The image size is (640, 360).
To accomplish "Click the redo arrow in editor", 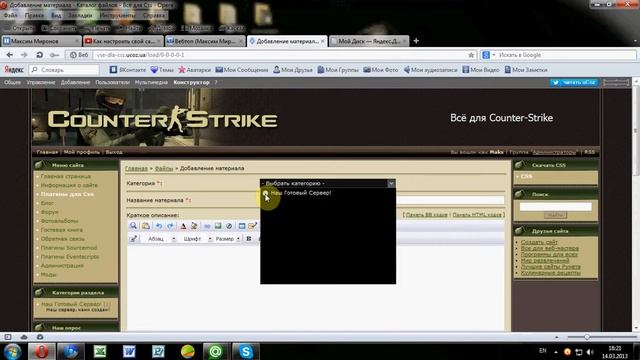I will [x=170, y=226].
